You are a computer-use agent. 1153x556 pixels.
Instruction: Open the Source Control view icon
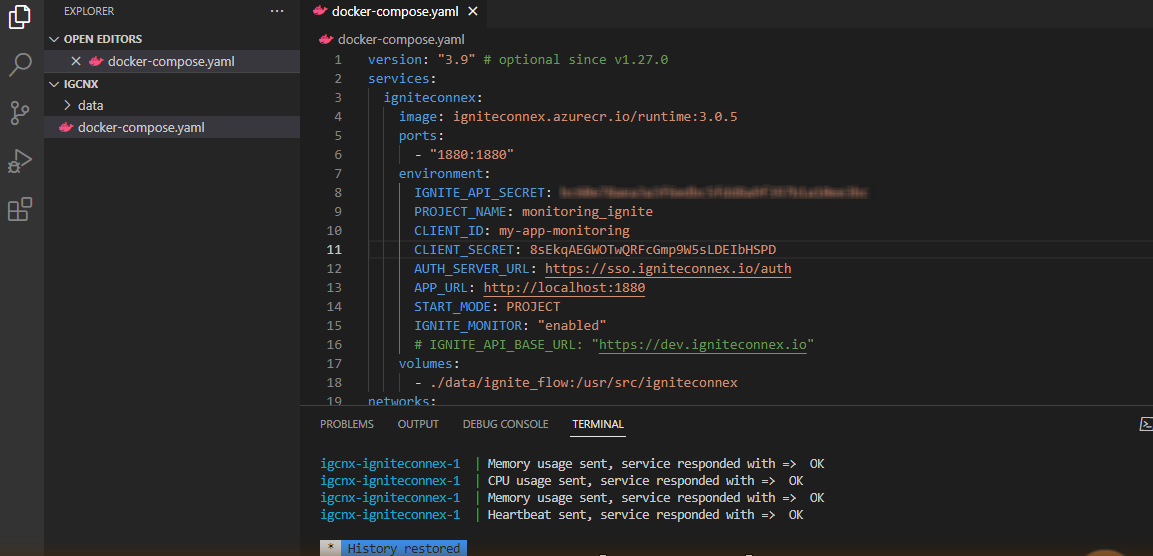pos(20,113)
